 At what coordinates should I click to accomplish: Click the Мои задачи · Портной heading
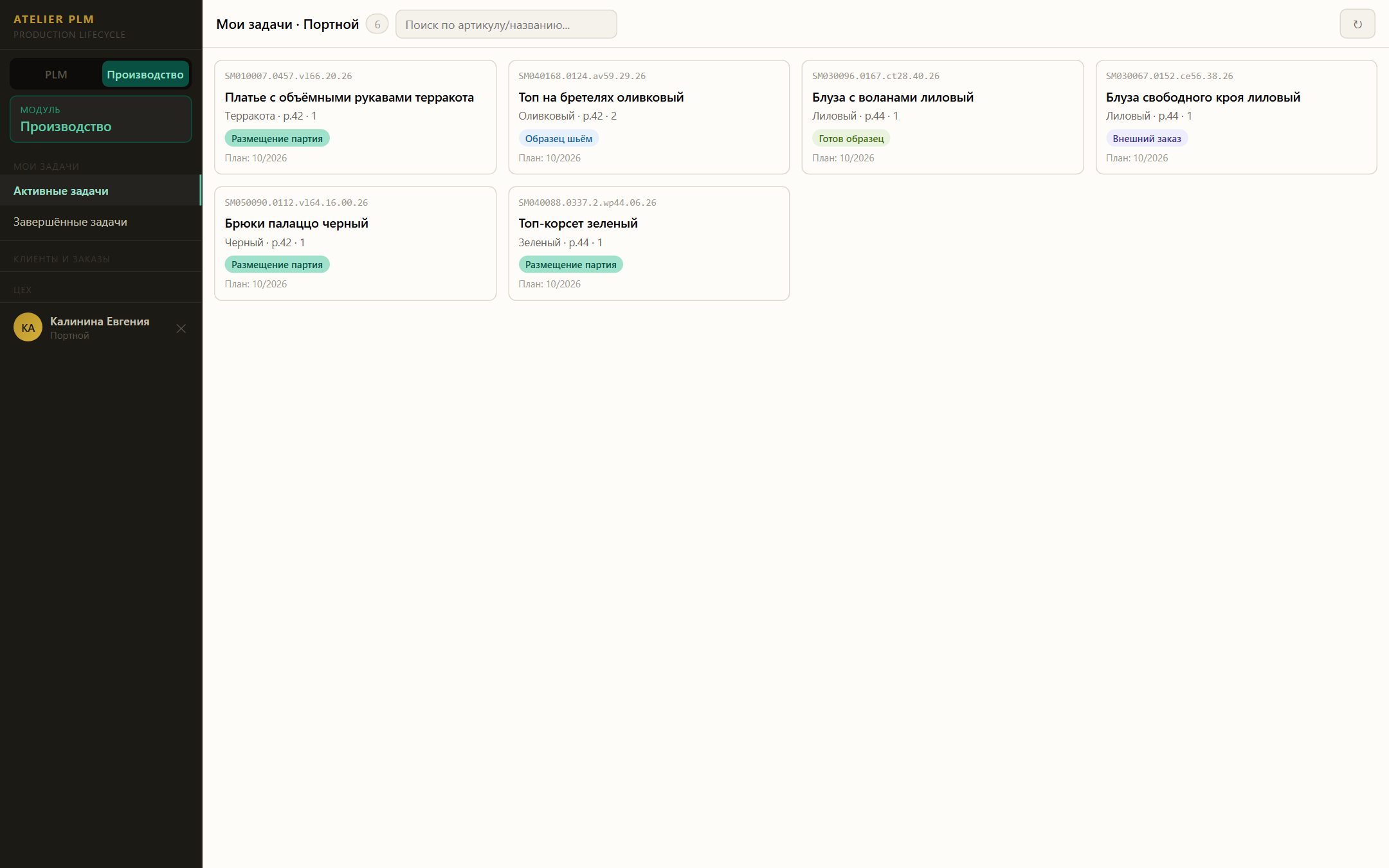tap(287, 24)
